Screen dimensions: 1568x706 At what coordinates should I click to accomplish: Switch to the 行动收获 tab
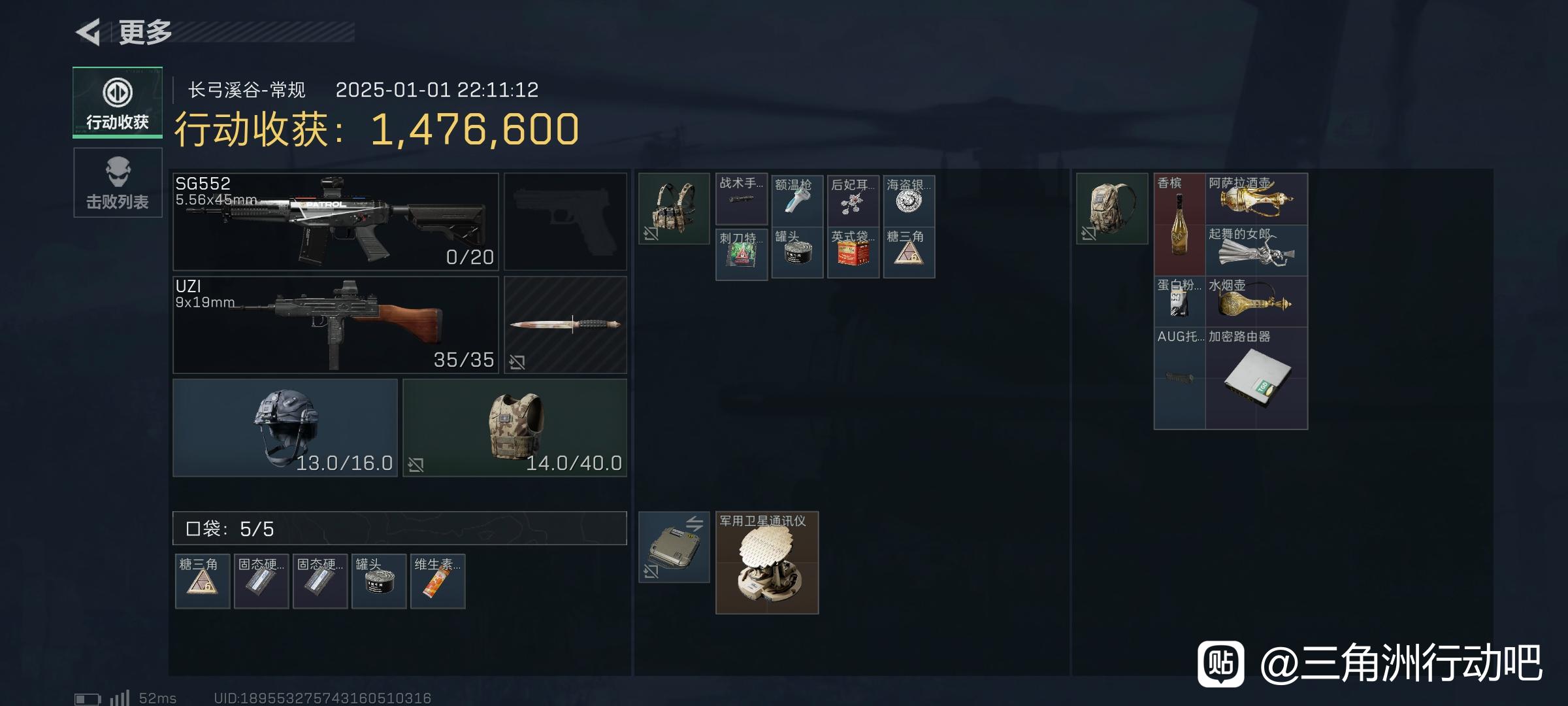pos(118,103)
